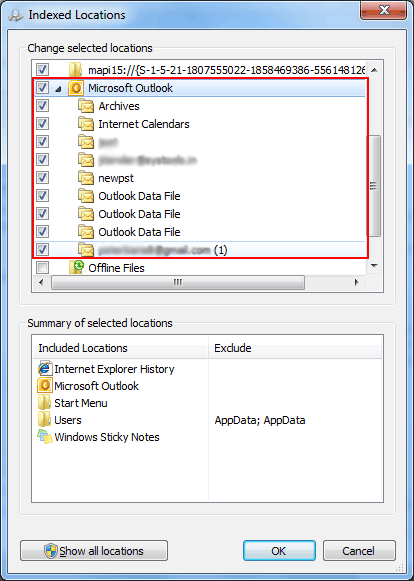This screenshot has height=581, width=414.
Task: Collapse the Microsoft Outlook tree node
Action: coord(59,89)
